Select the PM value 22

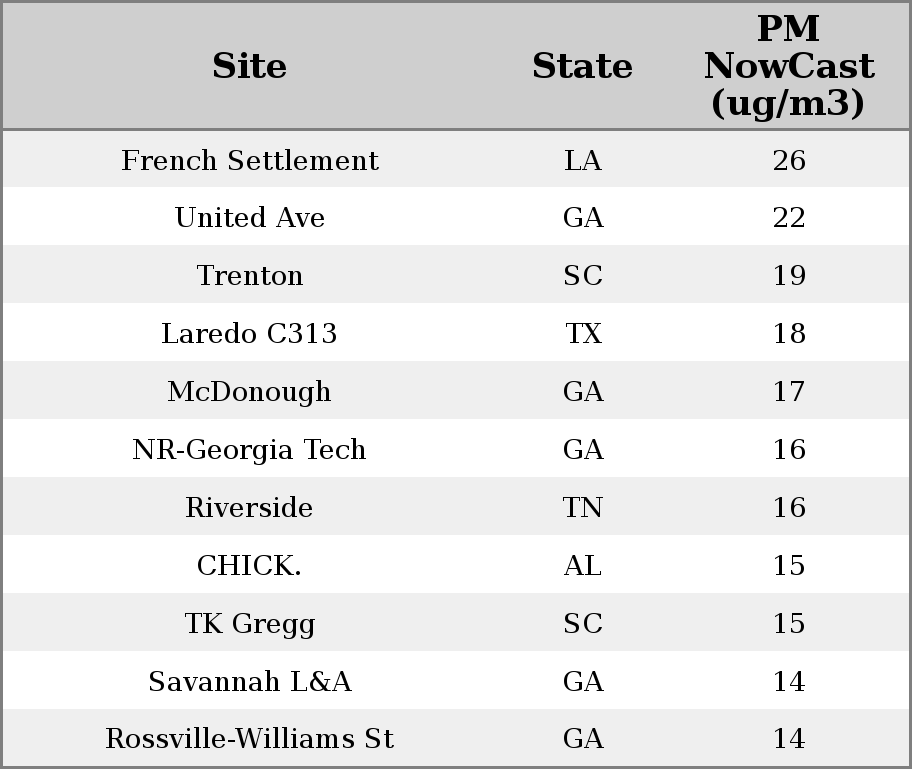tap(788, 218)
